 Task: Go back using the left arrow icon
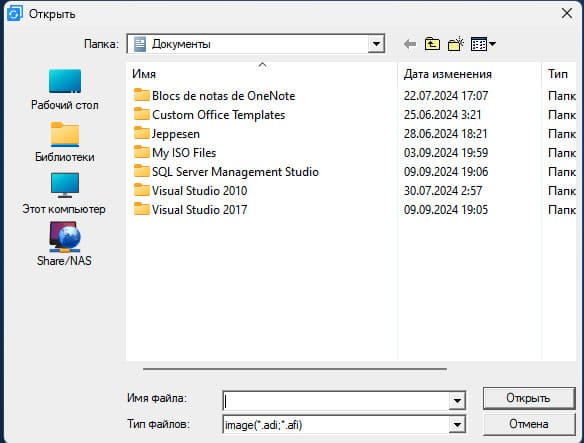pos(410,44)
